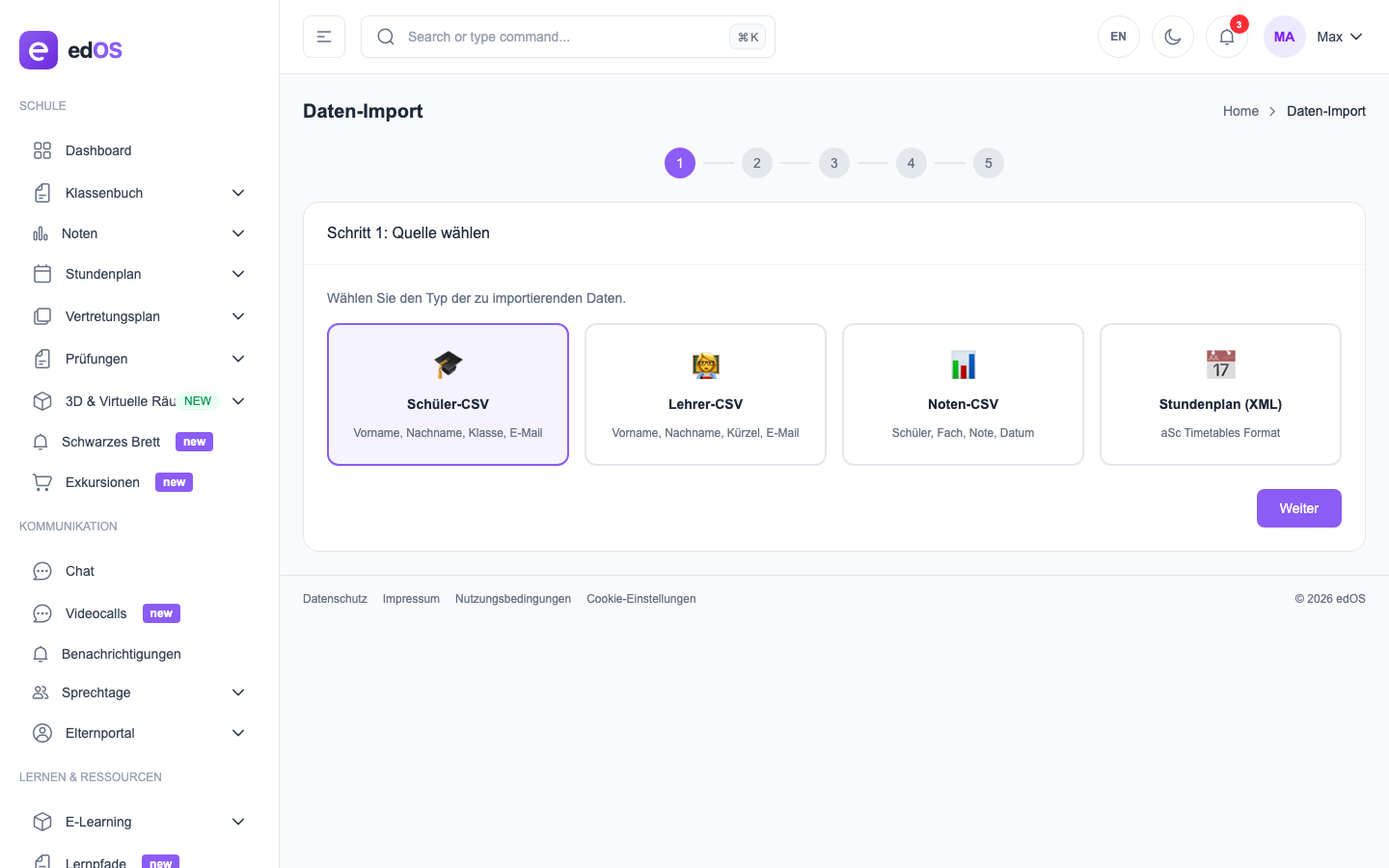The image size is (1389, 868).
Task: Choose the Noten-CSV import type
Action: coord(963,394)
